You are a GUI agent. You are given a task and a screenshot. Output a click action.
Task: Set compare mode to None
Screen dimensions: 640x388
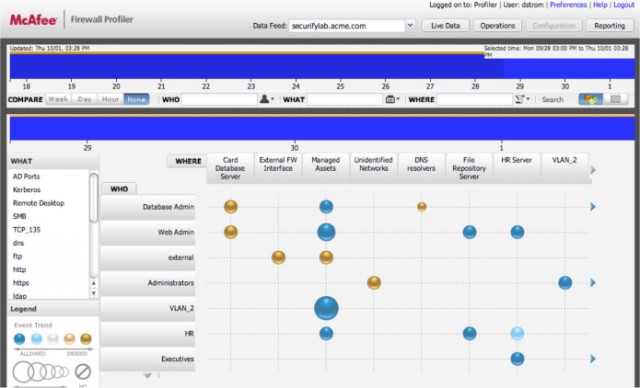pos(136,99)
